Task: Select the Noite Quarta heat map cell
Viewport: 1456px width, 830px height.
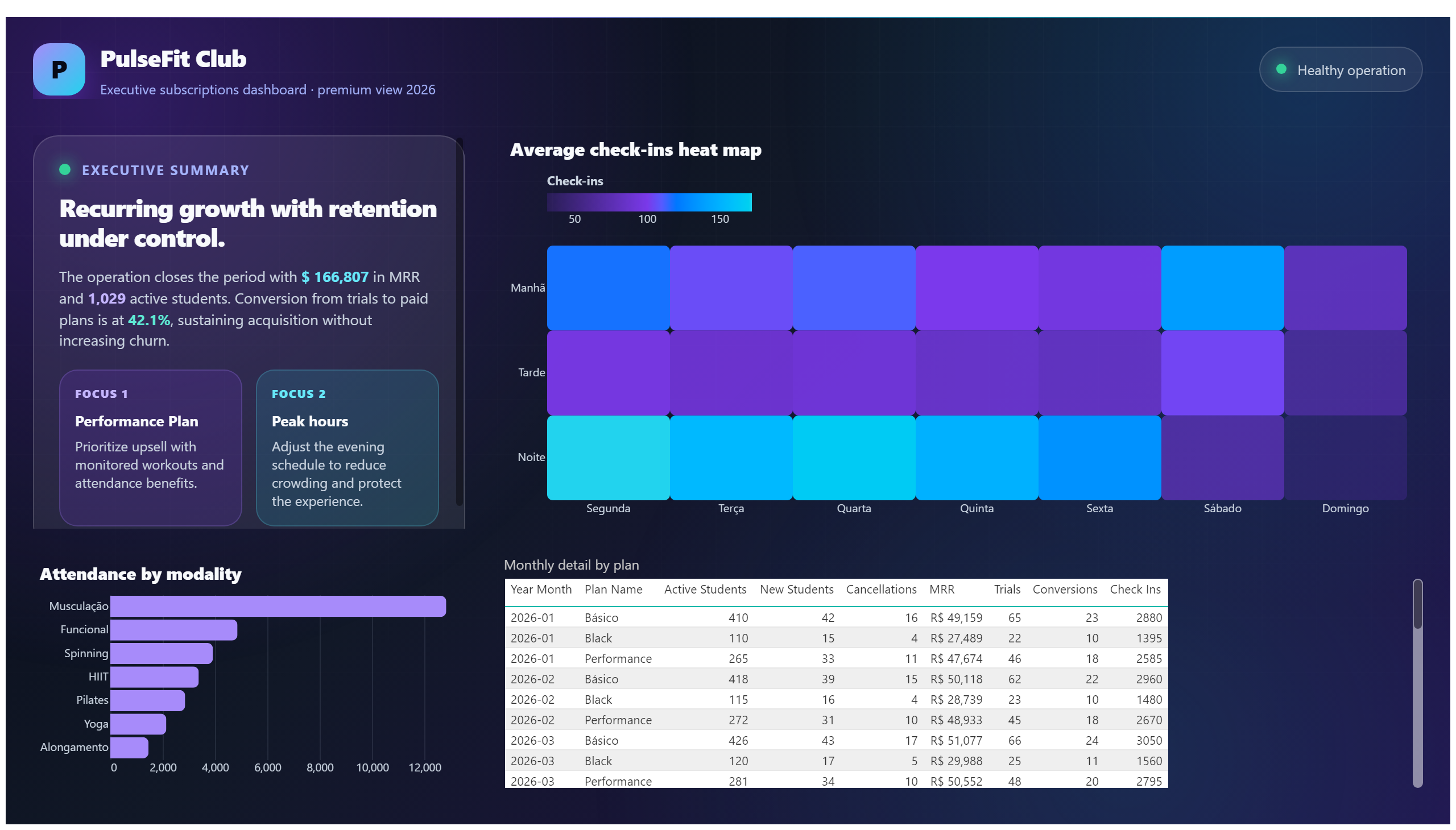Action: pyautogui.click(x=854, y=458)
